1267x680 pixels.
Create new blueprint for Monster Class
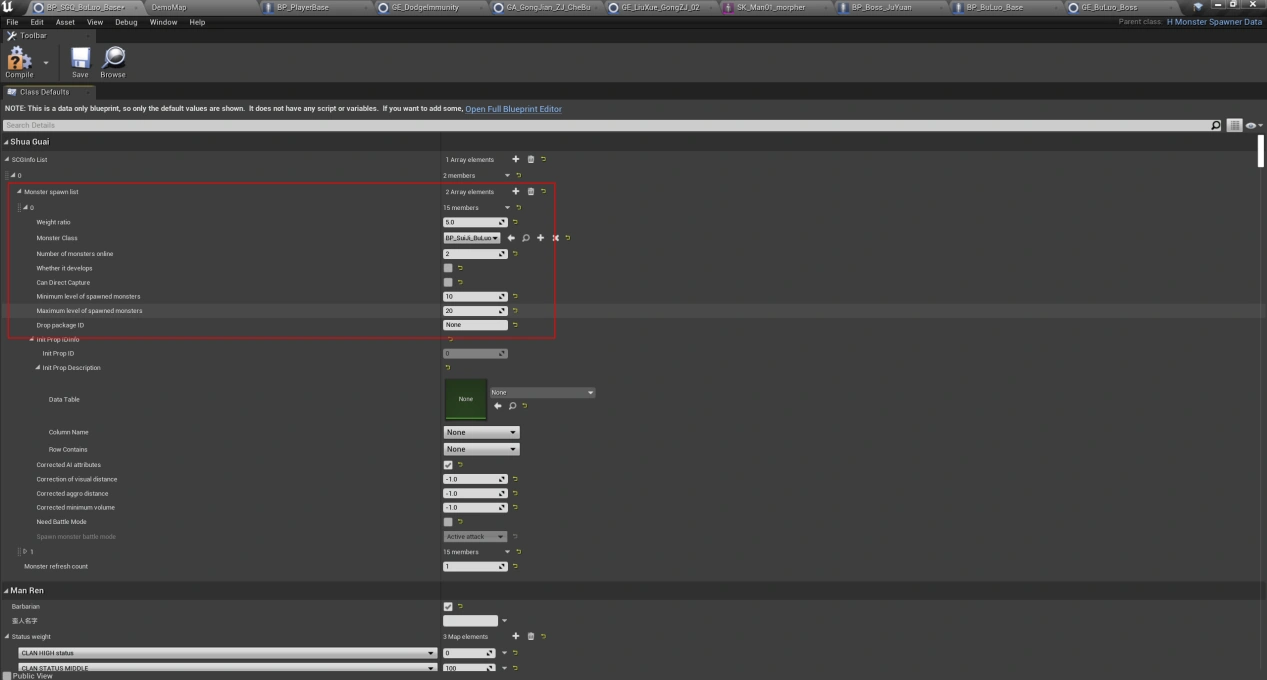click(x=540, y=238)
